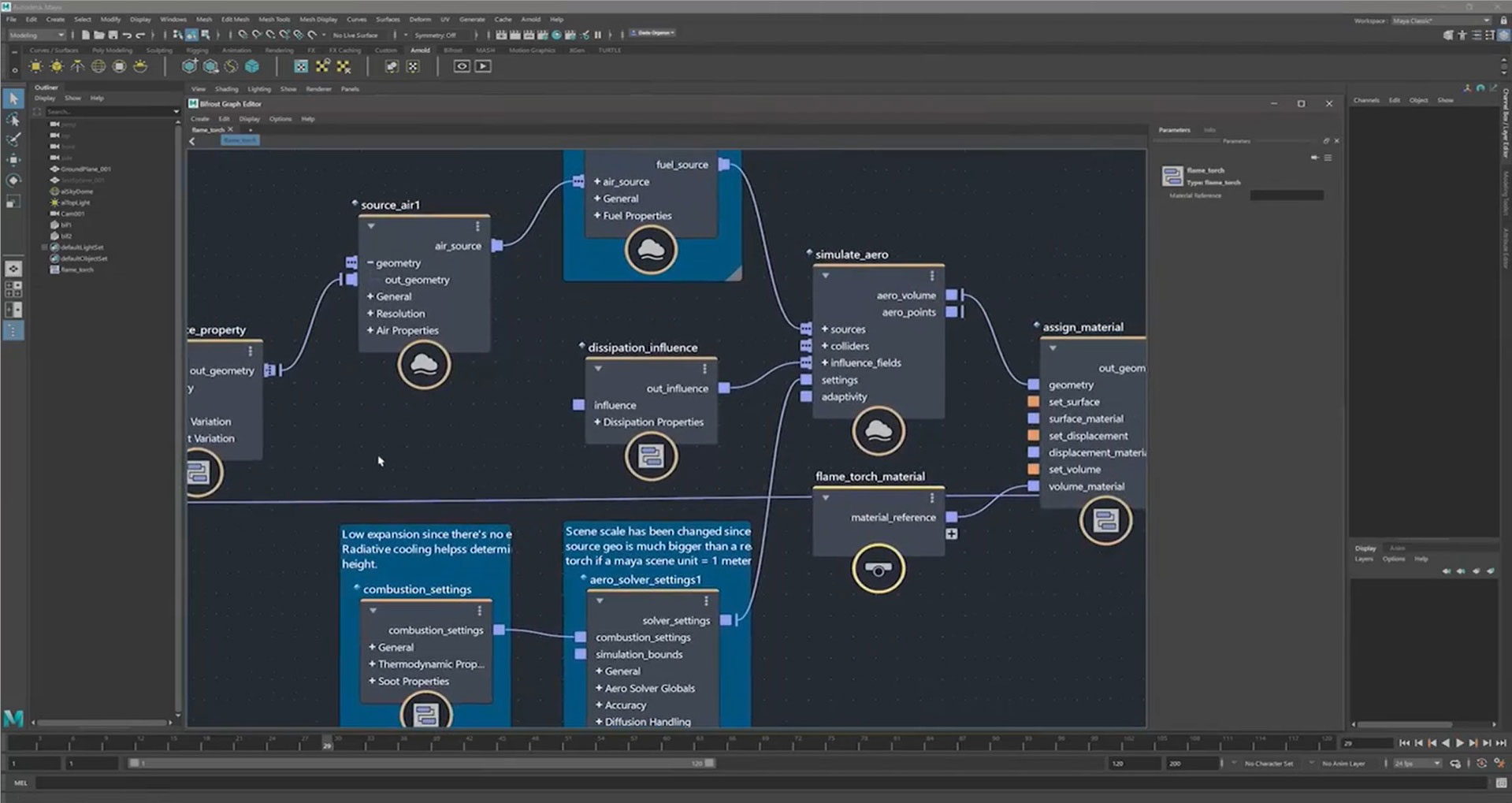Click the open scene folder icon

pyautogui.click(x=99, y=35)
